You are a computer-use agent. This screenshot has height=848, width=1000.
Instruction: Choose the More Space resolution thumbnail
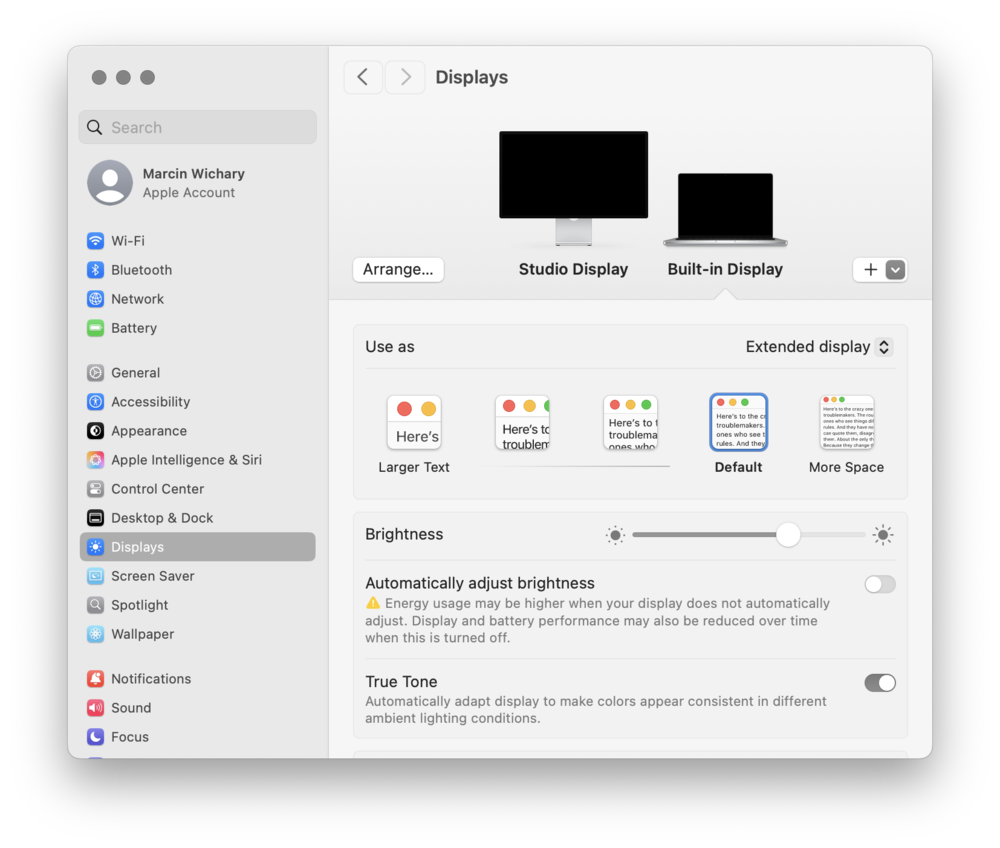tap(847, 422)
